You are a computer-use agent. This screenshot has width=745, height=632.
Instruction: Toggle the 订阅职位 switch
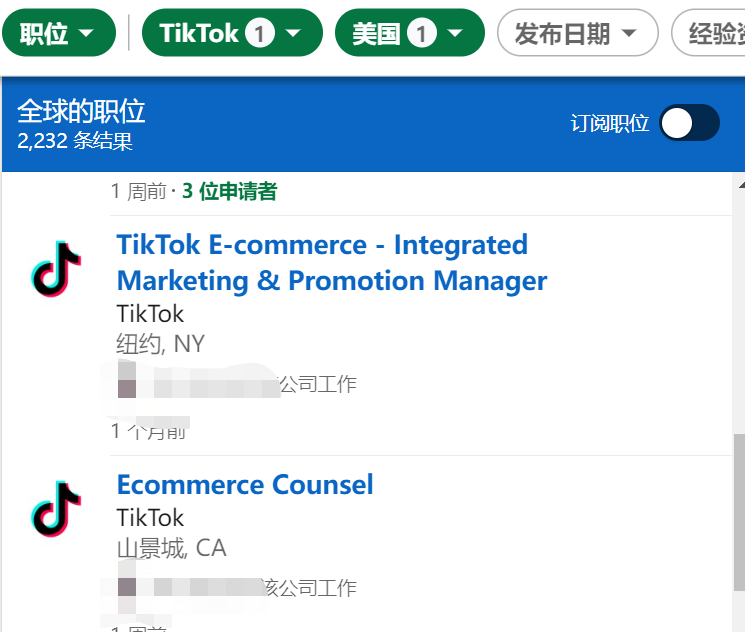tap(690, 123)
